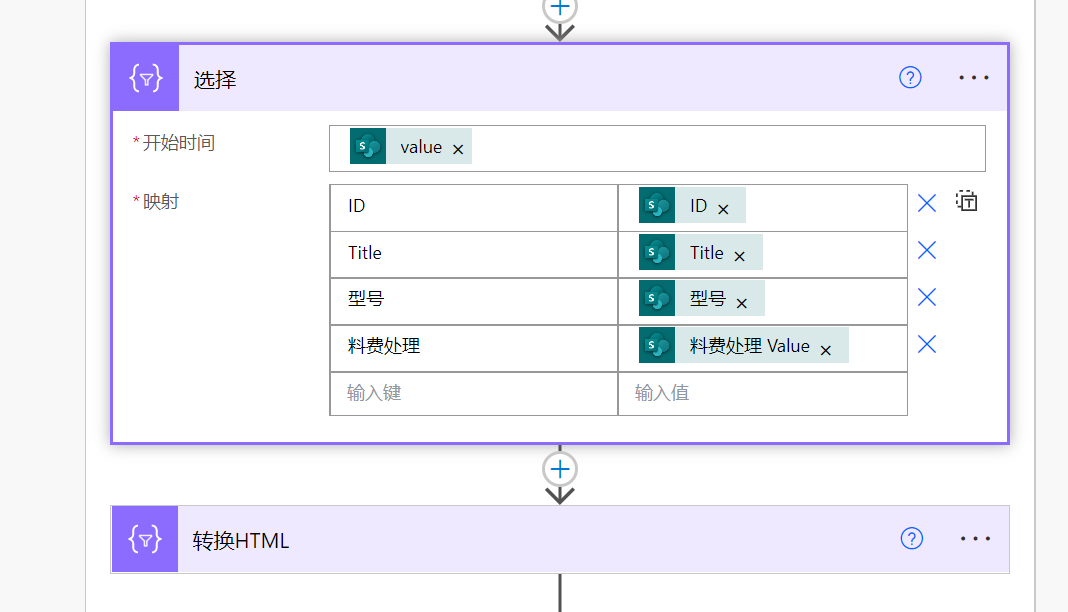
Task: Delete the 料费处理 mapping row
Action: 927,344
